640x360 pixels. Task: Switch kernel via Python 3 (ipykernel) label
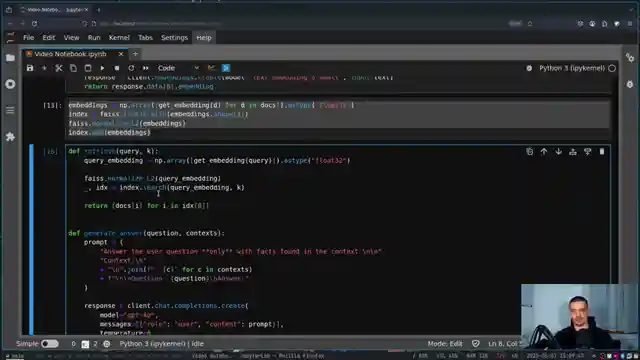(x=572, y=68)
